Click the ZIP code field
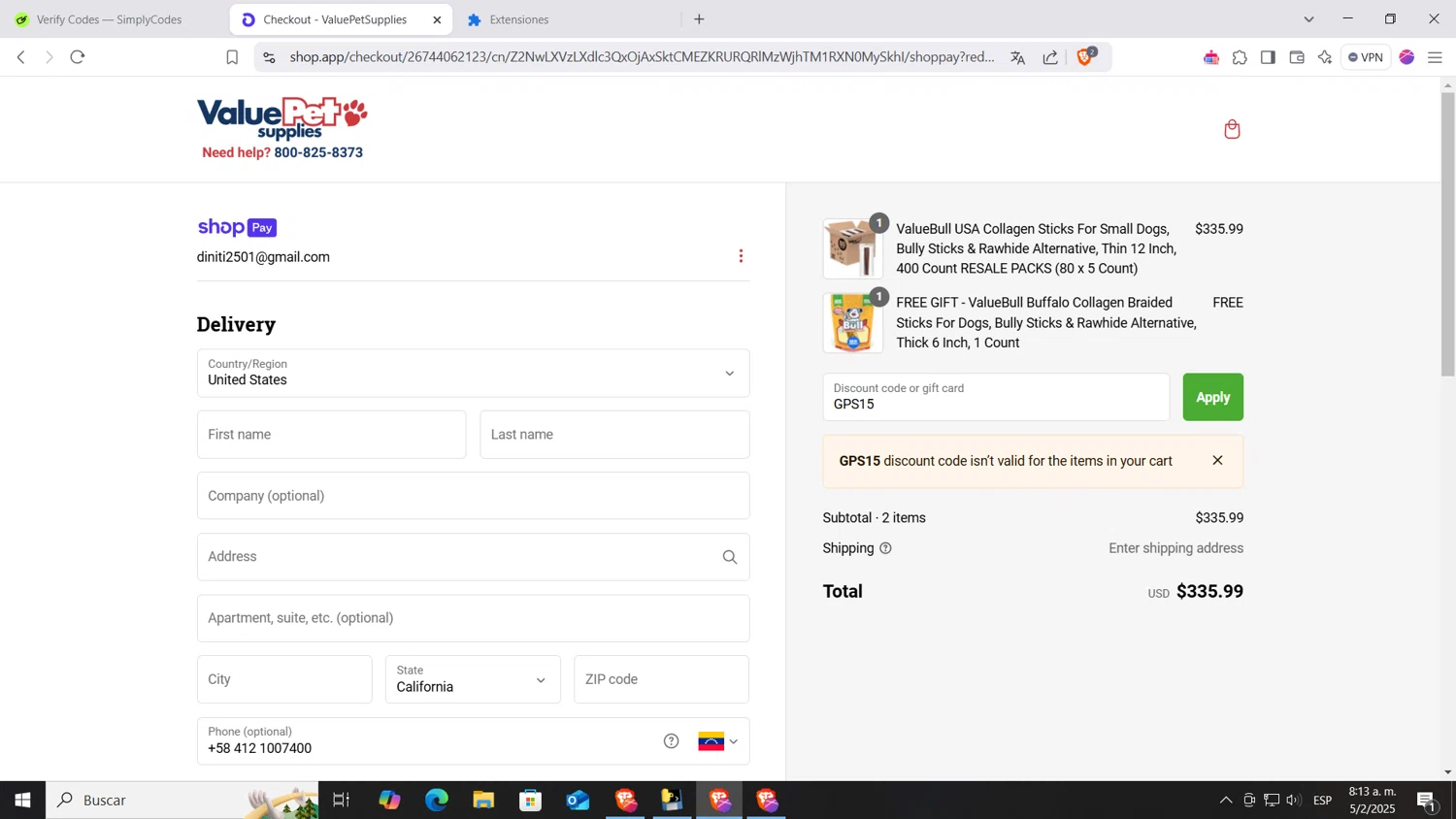 (x=661, y=679)
